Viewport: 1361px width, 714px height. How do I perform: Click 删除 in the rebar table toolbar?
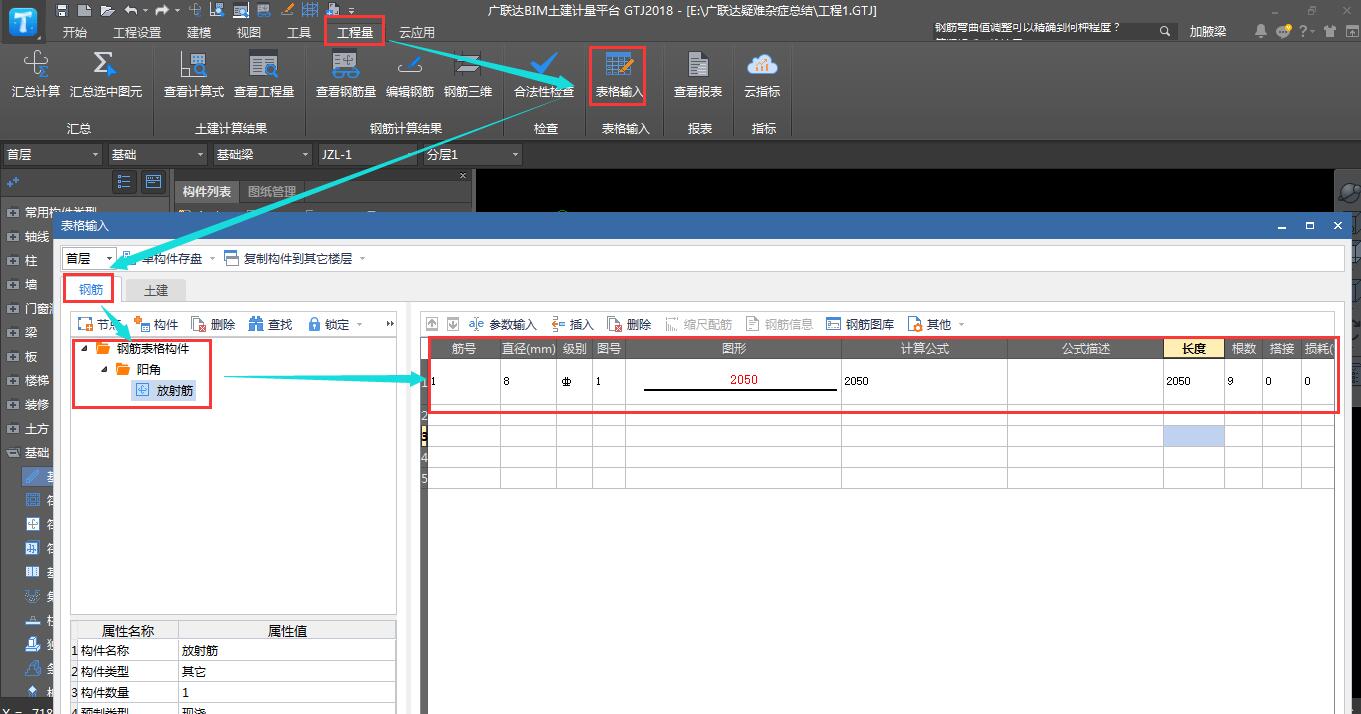click(x=629, y=324)
